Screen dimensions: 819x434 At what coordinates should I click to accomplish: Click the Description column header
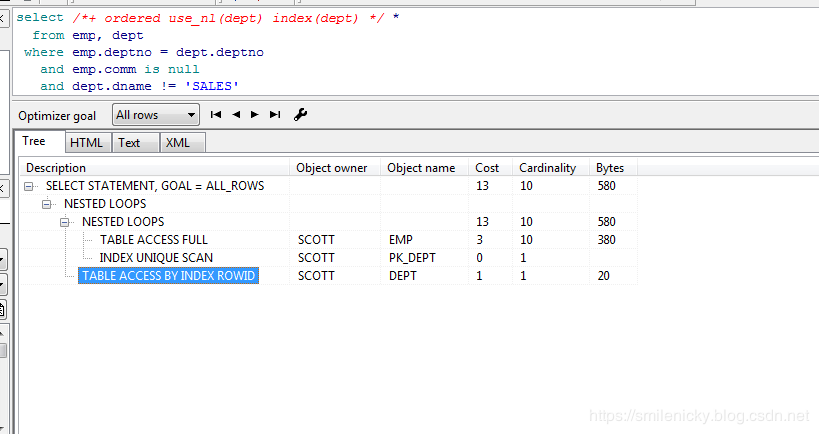pos(155,168)
